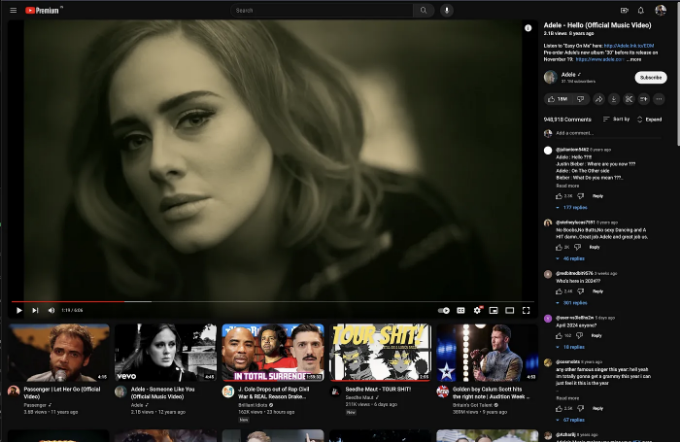Viewport: 680px width, 442px height.
Task: Open Britain's Got Talent channel avatar
Action: 442,392
